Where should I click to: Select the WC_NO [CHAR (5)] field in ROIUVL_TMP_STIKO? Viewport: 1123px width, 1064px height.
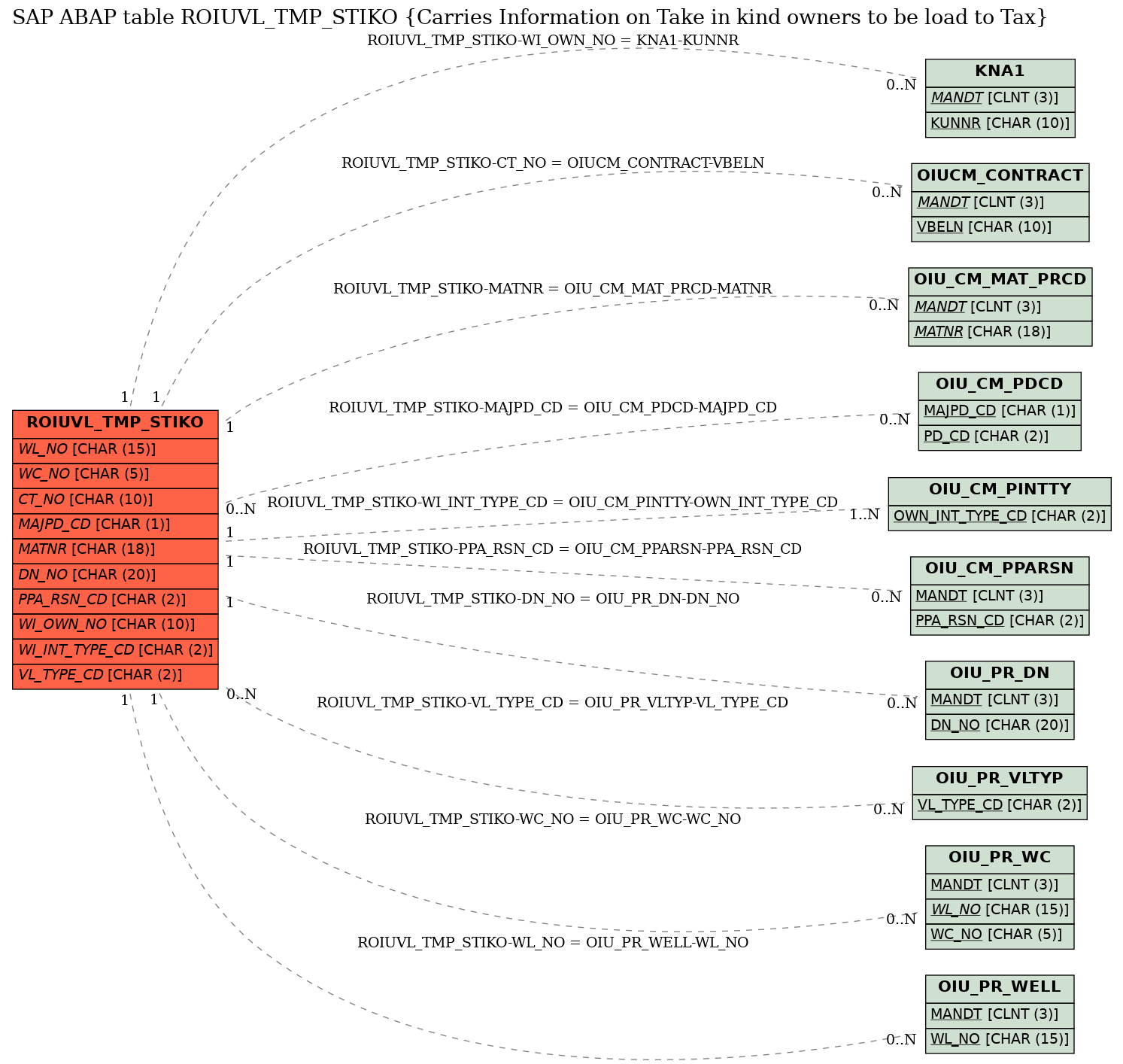click(115, 475)
